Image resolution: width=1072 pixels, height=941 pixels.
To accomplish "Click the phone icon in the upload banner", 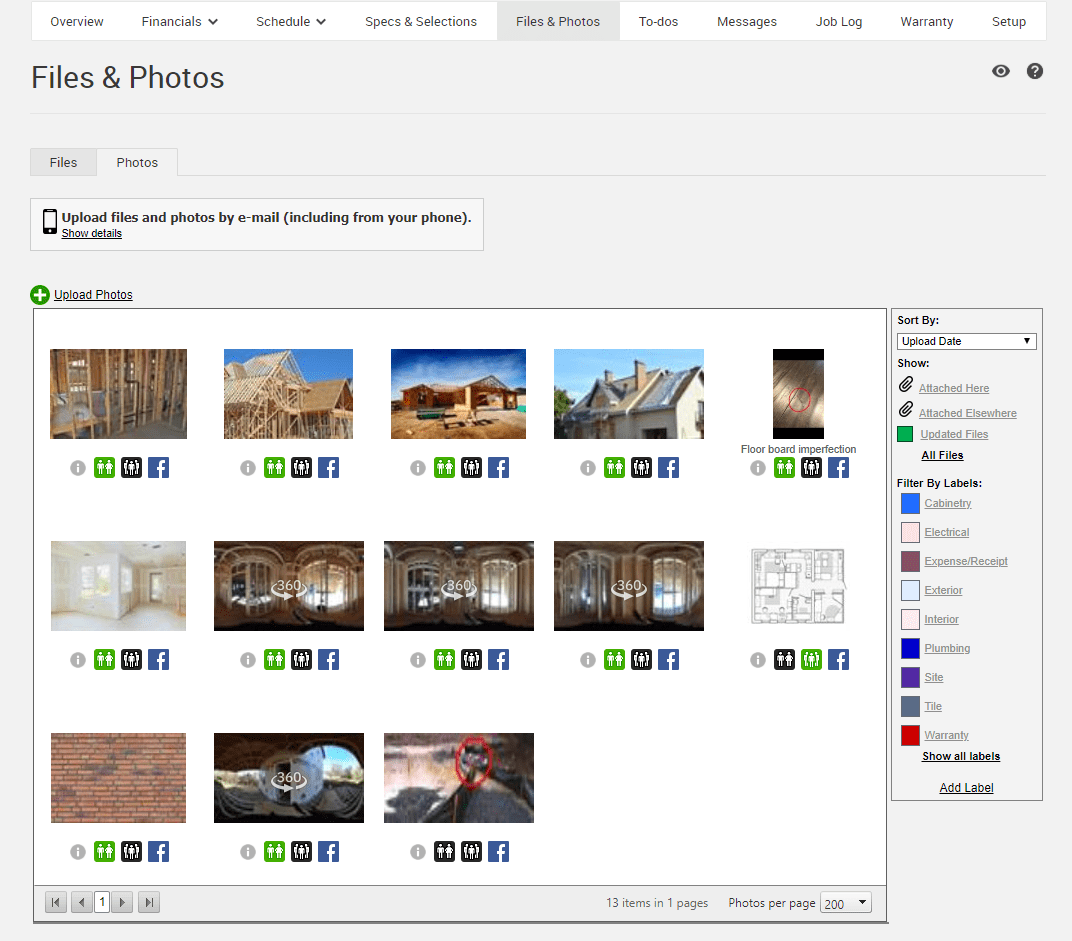I will [x=49, y=221].
